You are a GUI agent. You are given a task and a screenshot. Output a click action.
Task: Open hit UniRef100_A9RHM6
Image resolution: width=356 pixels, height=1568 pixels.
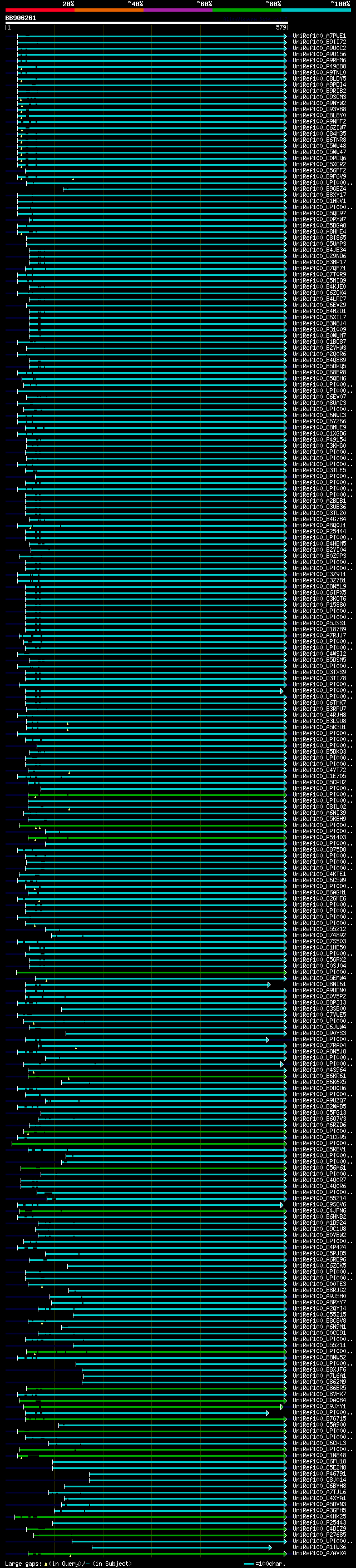pos(319,60)
